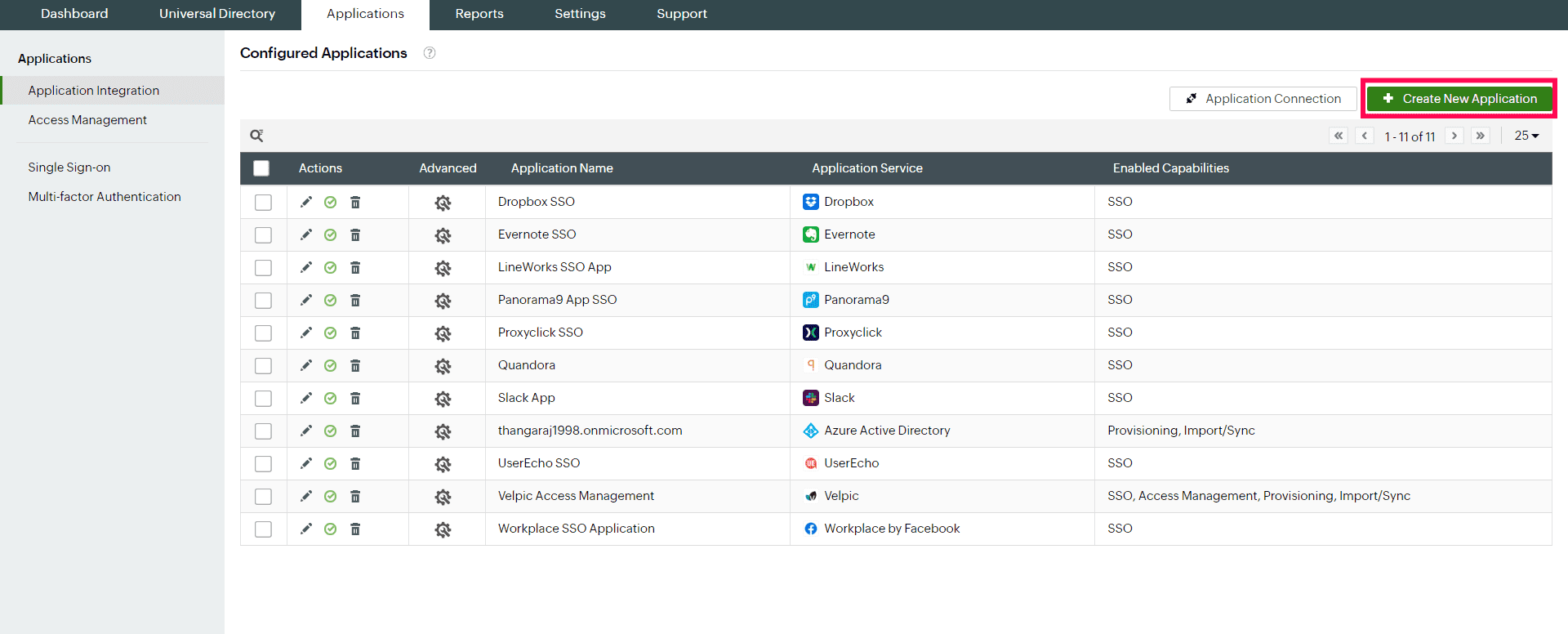Click Create New Application button
Screen dimensions: 1568x634
1459,99
